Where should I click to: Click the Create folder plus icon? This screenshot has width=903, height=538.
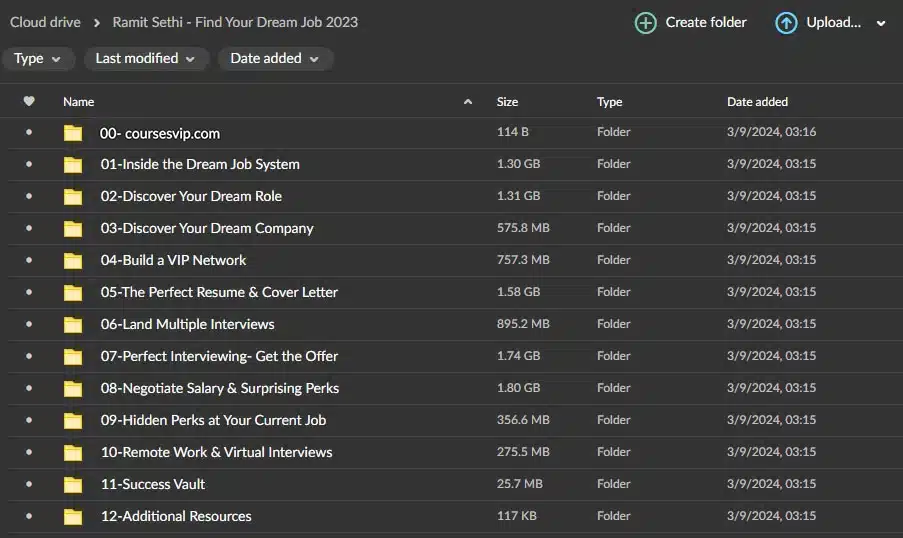pos(646,23)
